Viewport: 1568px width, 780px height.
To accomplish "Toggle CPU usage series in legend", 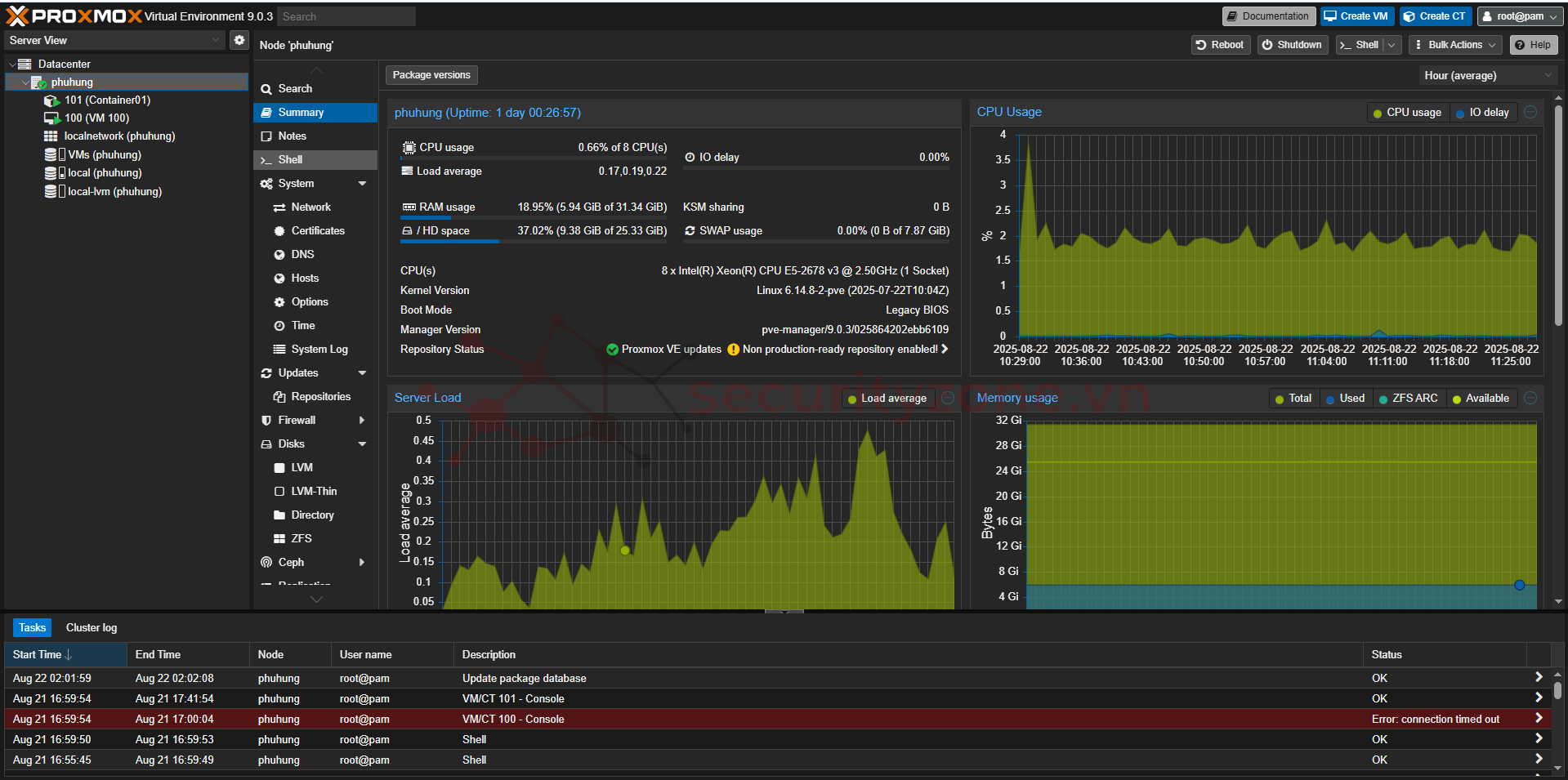I will click(1407, 113).
